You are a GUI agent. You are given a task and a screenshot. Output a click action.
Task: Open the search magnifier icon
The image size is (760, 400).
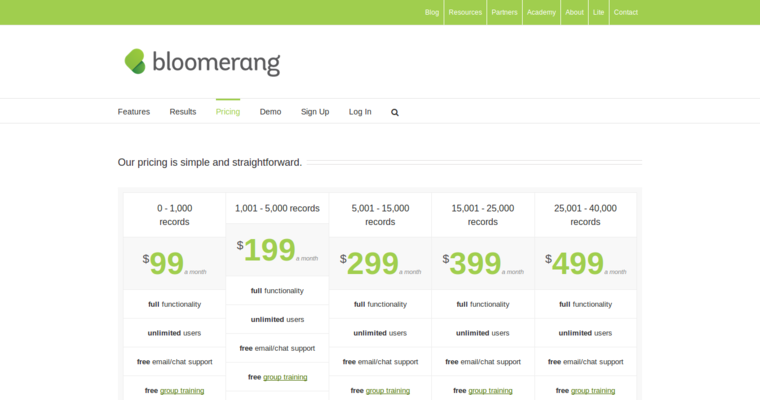395,112
